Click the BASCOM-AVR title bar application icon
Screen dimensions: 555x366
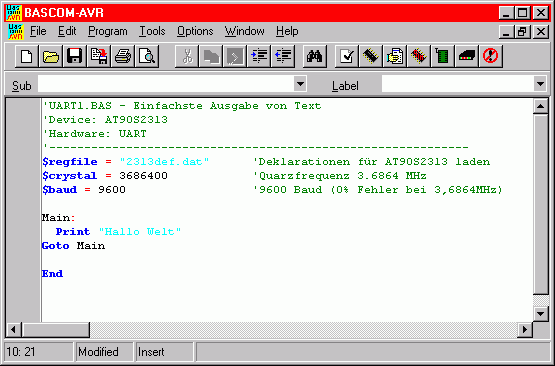[x=14, y=13]
